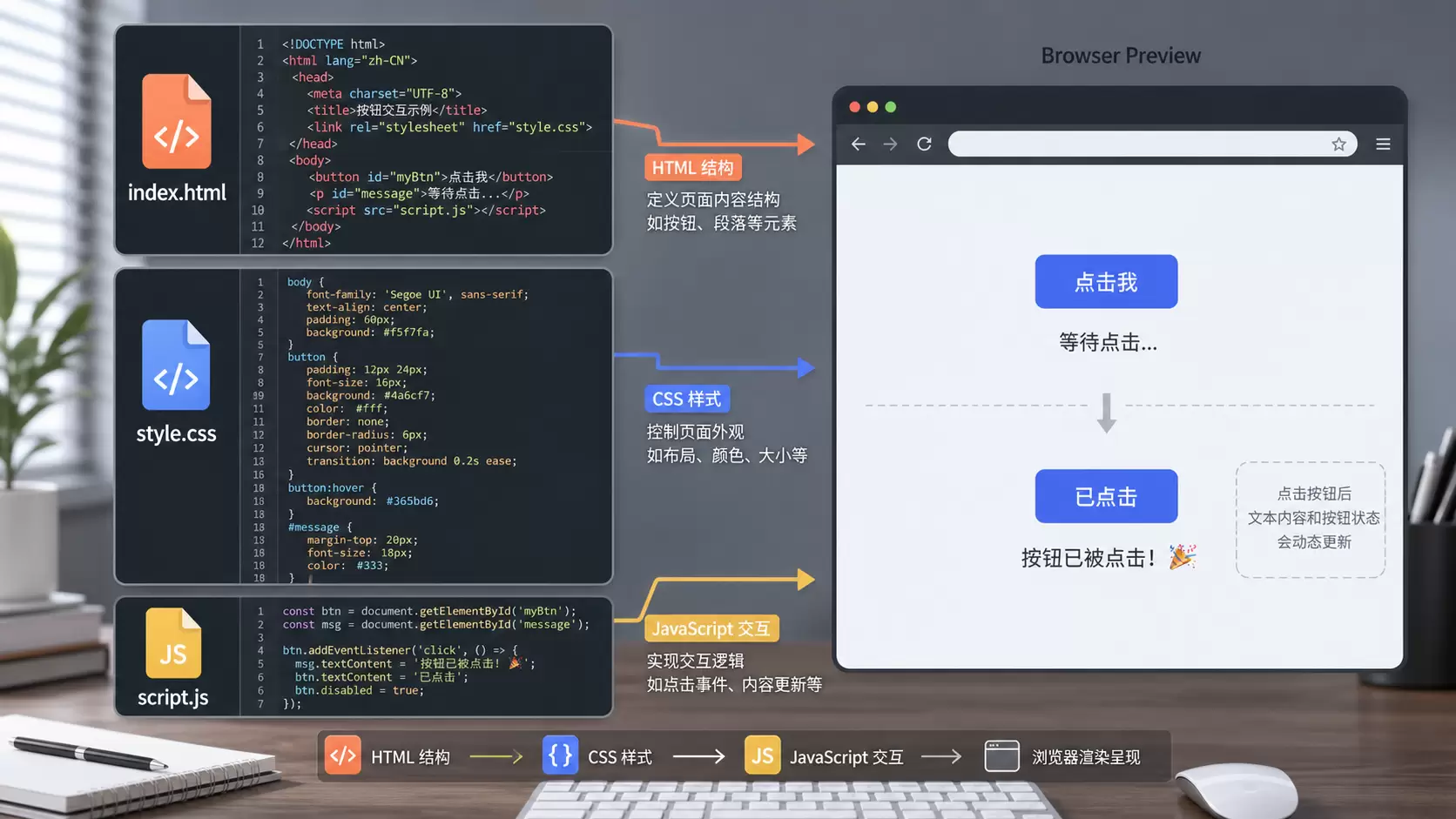Click the index.html file icon

[177, 121]
